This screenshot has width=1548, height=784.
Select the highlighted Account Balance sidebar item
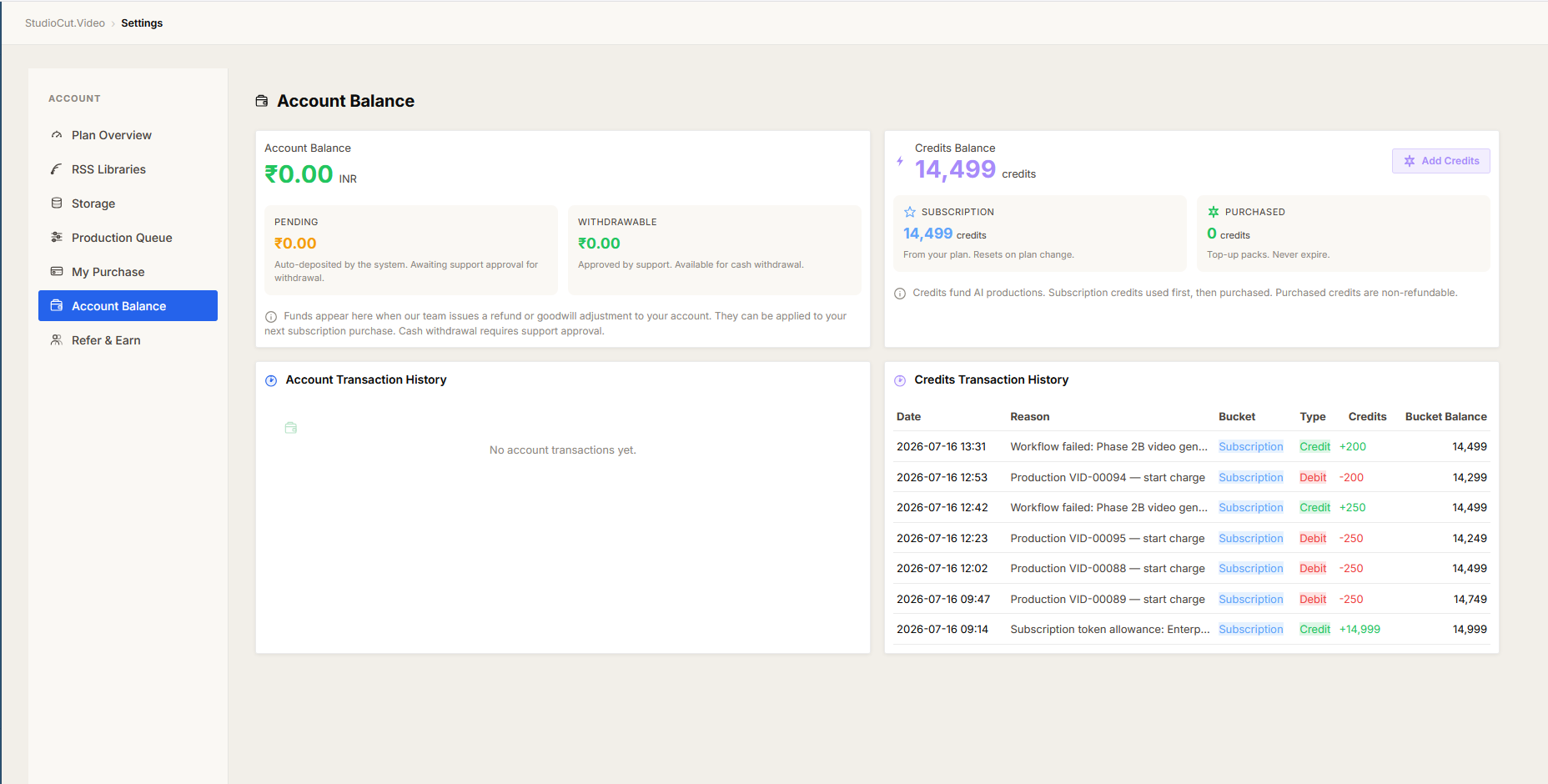click(x=128, y=306)
